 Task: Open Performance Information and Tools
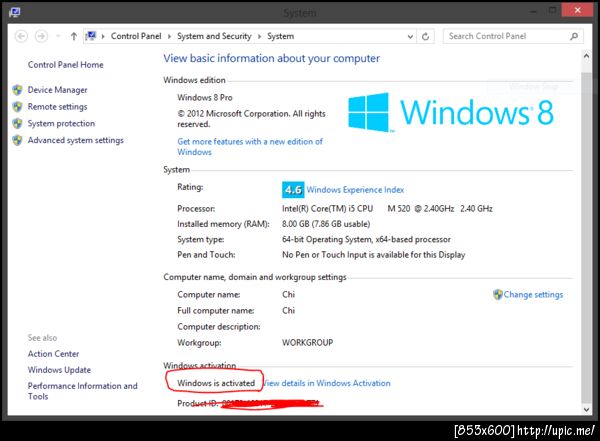(x=82, y=391)
